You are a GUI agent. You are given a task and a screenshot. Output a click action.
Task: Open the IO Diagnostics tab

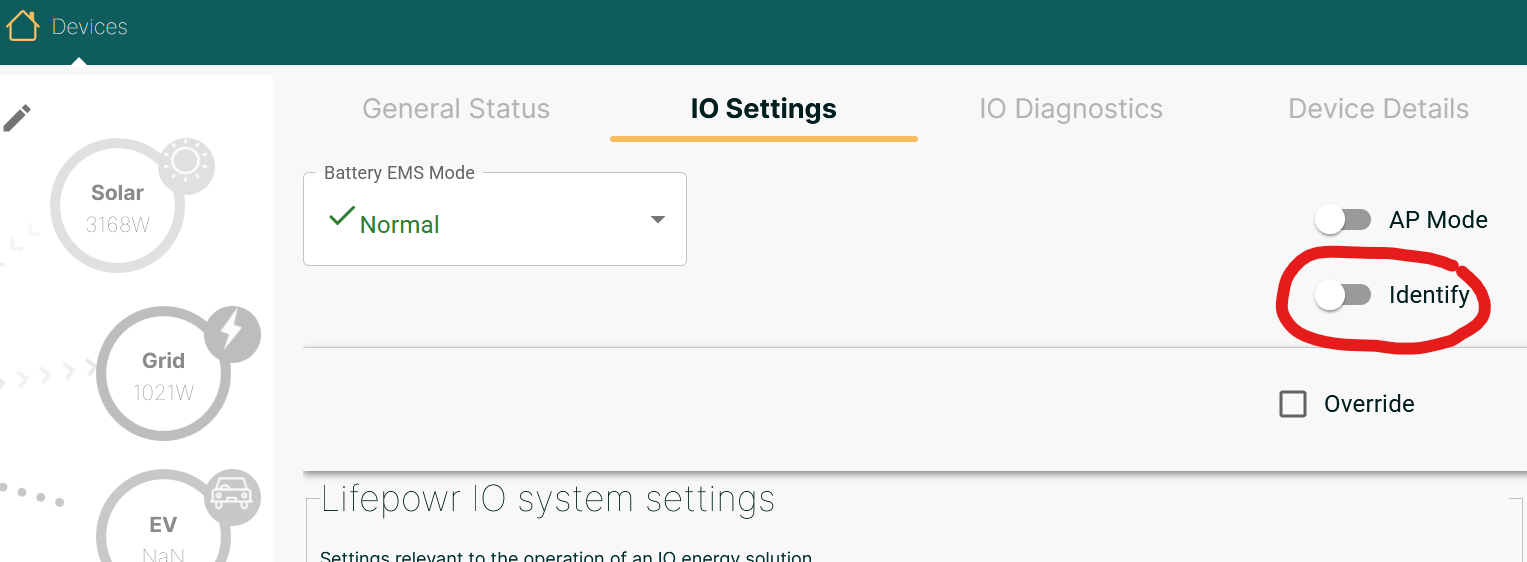[1070, 109]
